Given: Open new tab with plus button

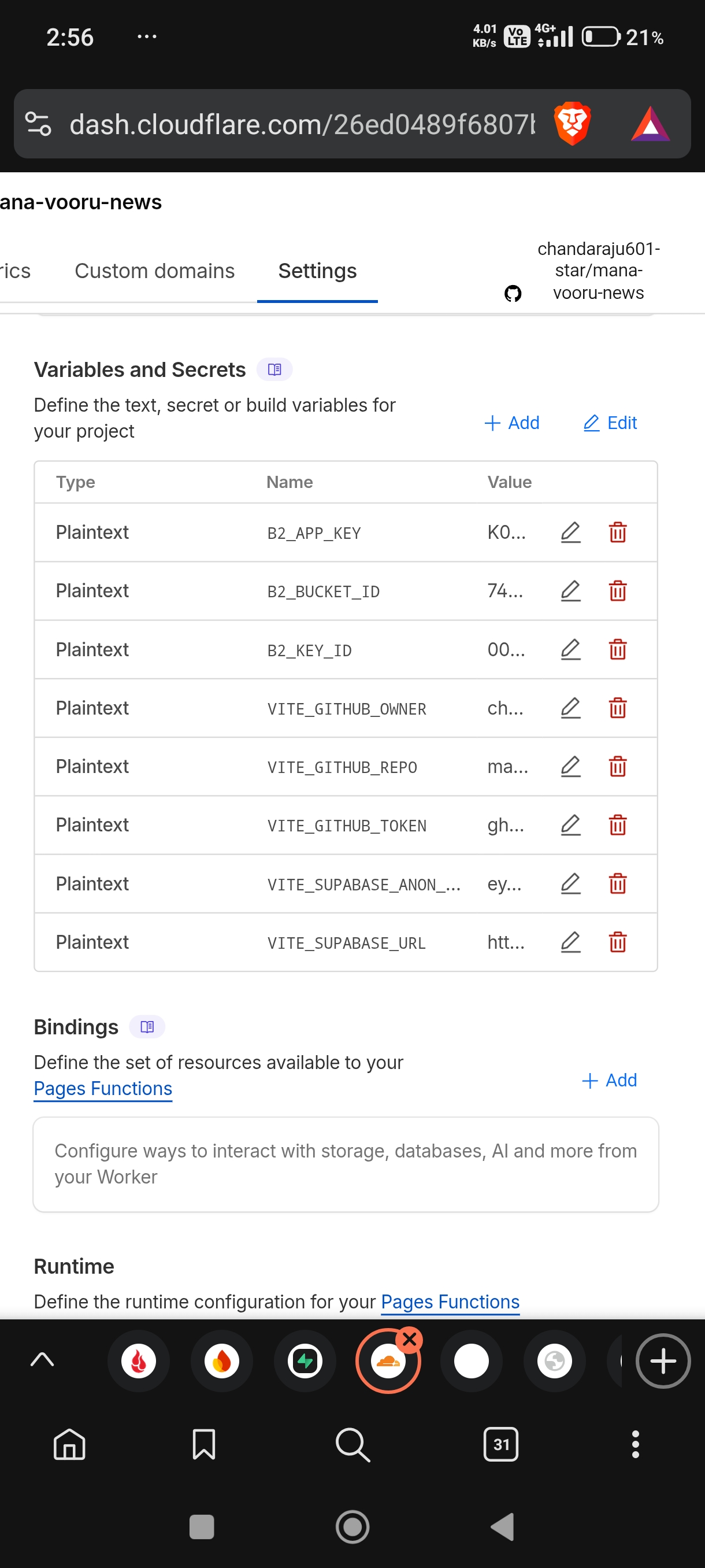Looking at the screenshot, I should point(663,1360).
